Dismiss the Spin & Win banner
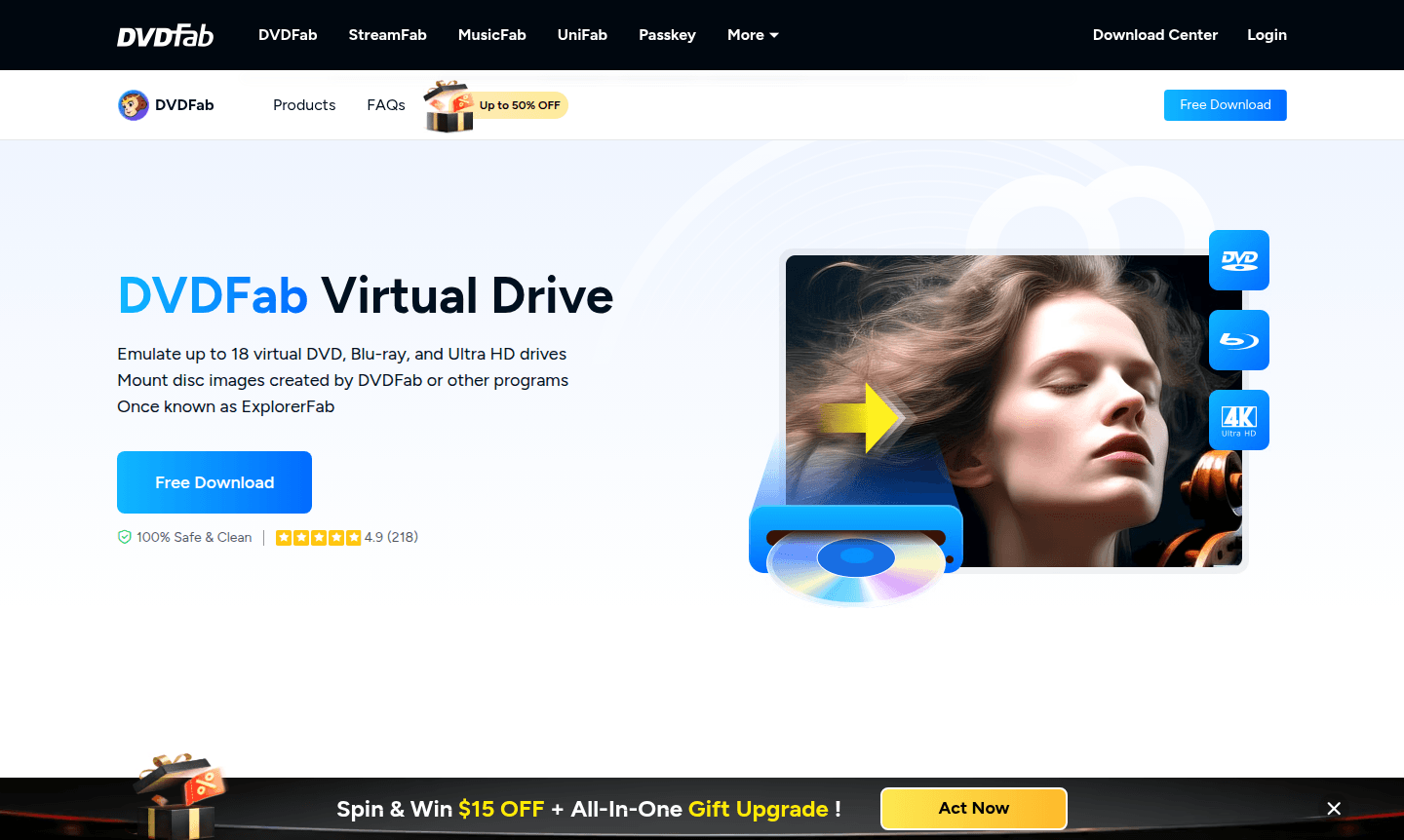Viewport: 1404px width, 840px height. (1334, 809)
